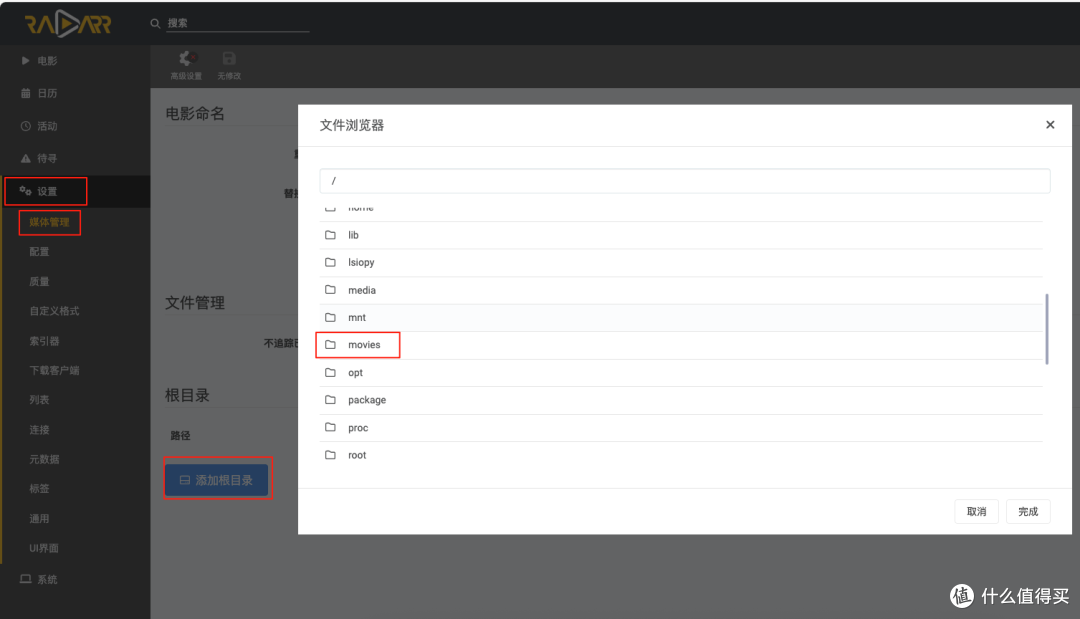Click folder icon beside root
This screenshot has height=619, width=1080.
[x=331, y=455]
